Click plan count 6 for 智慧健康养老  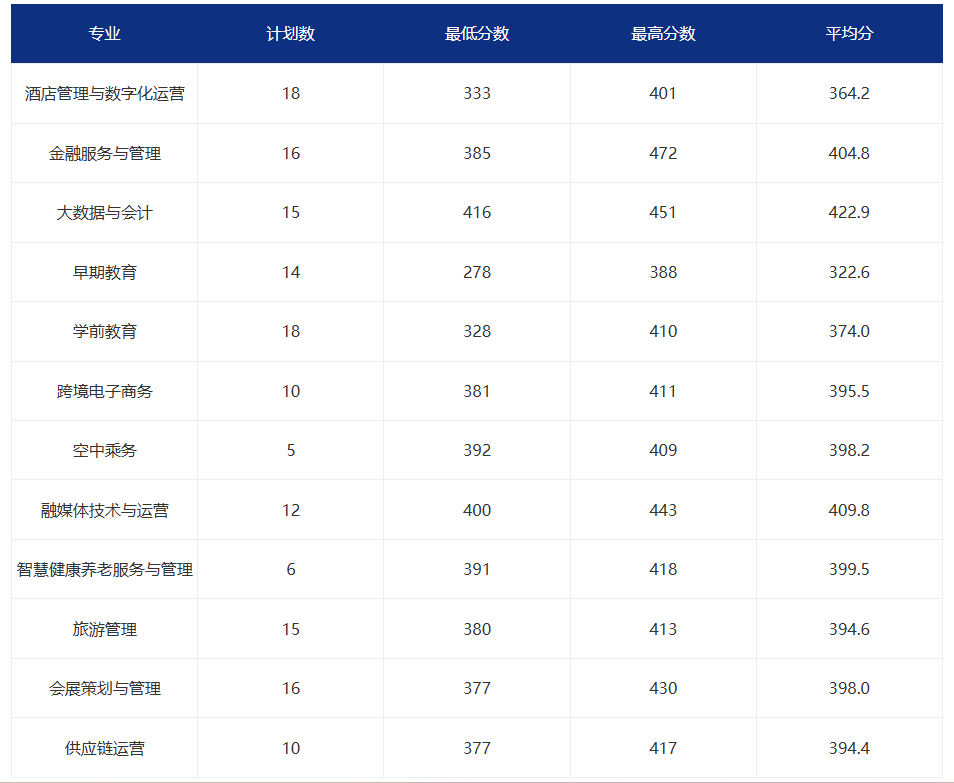[290, 569]
